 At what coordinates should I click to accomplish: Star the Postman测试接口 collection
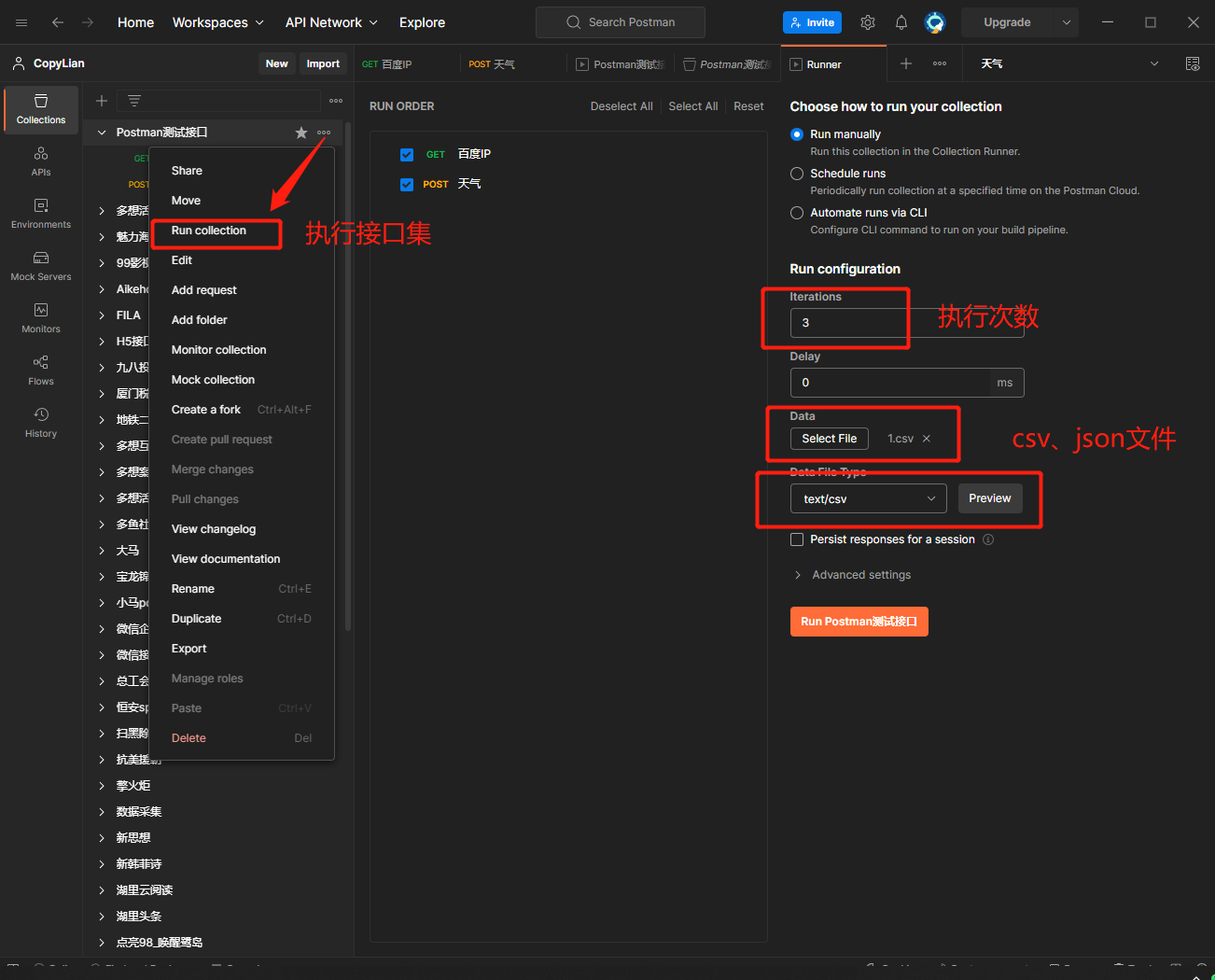(x=301, y=133)
